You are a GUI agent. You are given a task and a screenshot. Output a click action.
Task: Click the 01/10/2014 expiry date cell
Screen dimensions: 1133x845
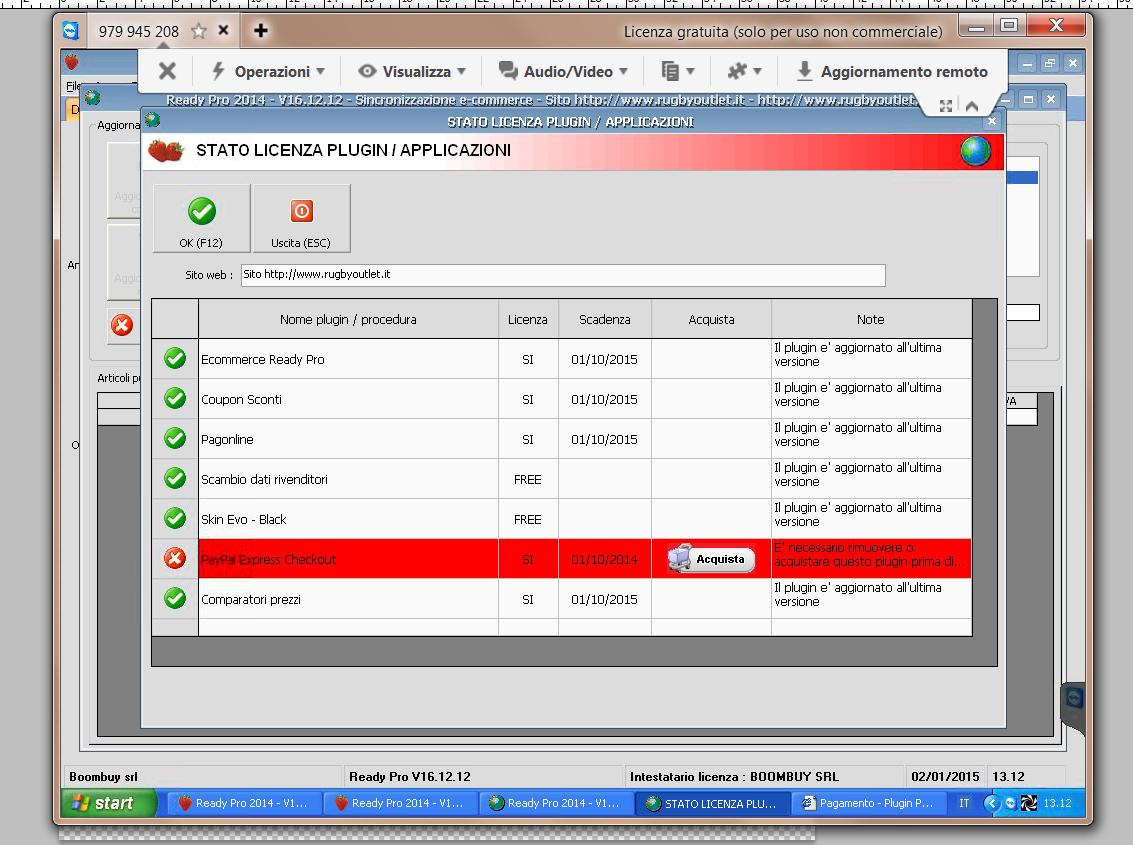[x=605, y=559]
